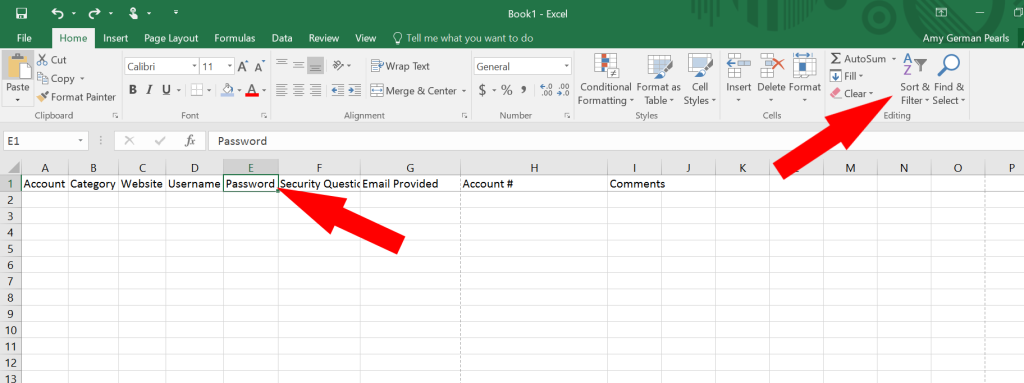Click the Cut scissors button
Viewport: 1024px width, 383px height.
click(x=52, y=59)
